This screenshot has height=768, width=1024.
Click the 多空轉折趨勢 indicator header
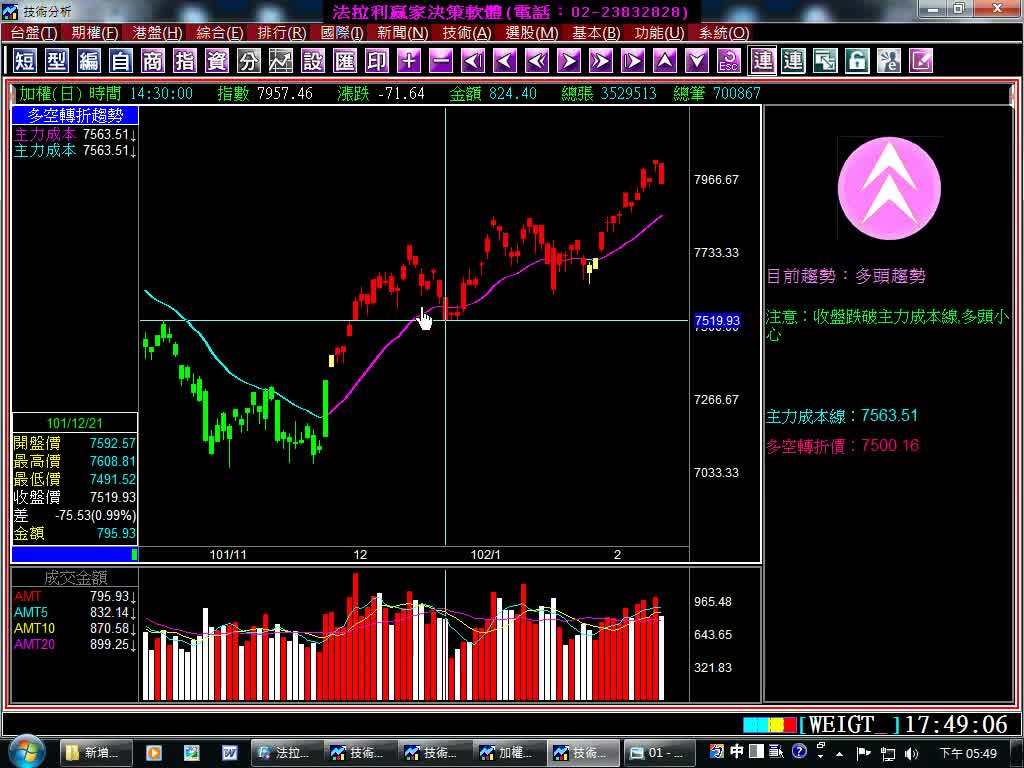point(75,116)
